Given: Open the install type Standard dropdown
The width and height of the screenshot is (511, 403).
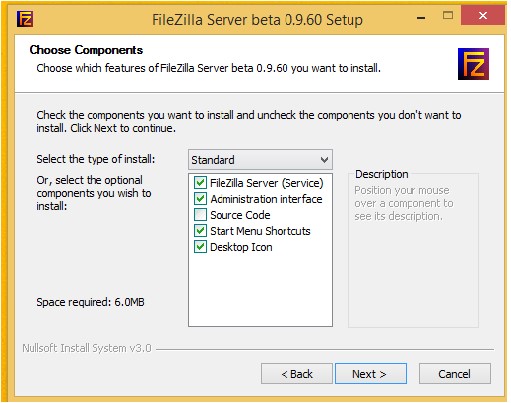Looking at the screenshot, I should [260, 160].
